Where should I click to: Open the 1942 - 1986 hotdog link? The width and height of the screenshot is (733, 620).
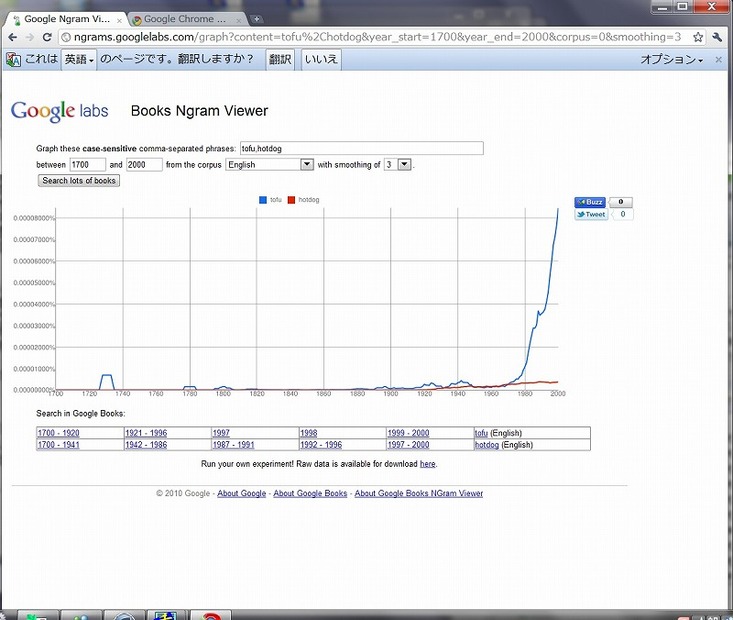coord(146,445)
